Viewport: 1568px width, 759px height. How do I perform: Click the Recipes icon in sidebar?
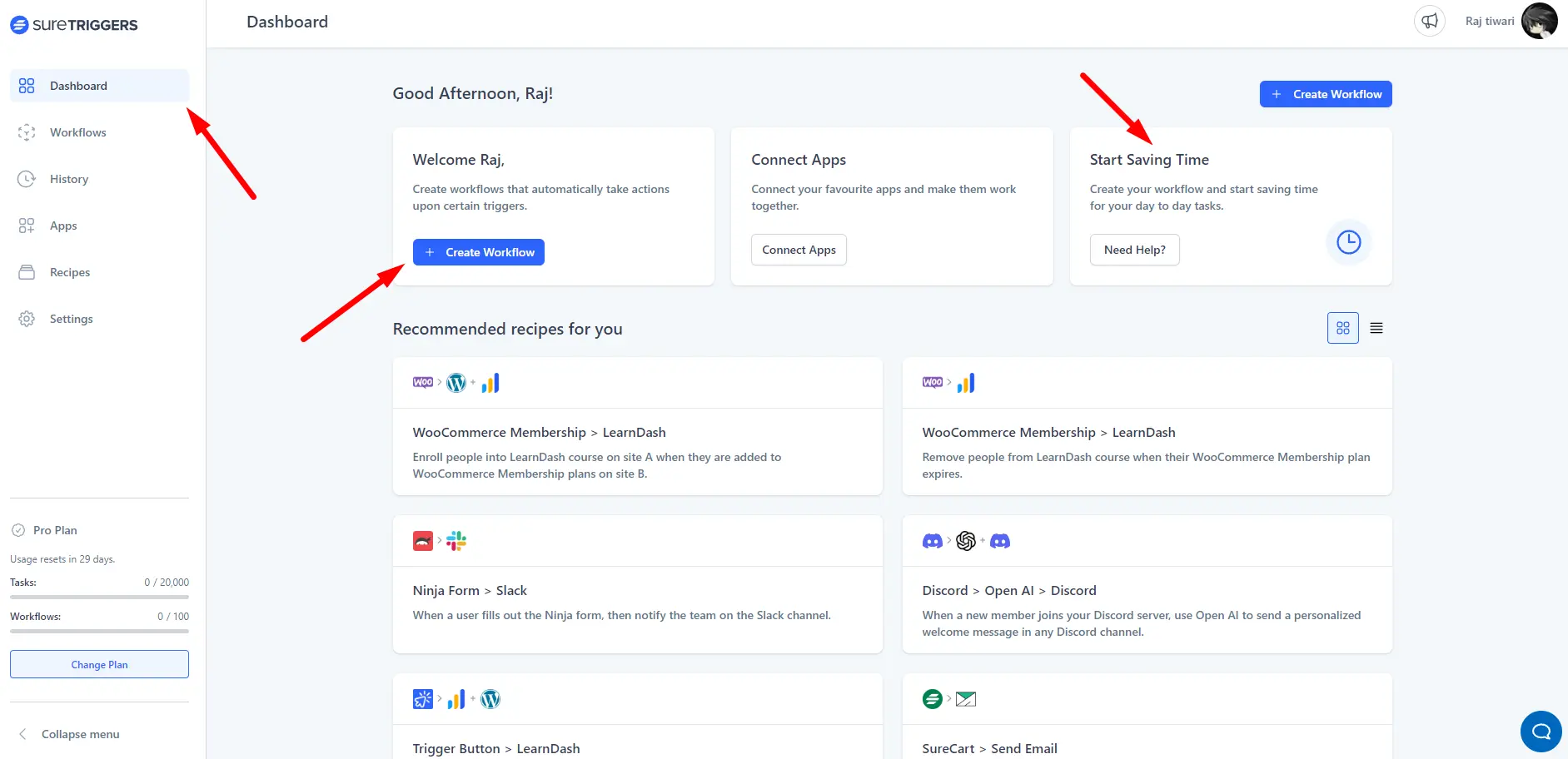pos(27,272)
